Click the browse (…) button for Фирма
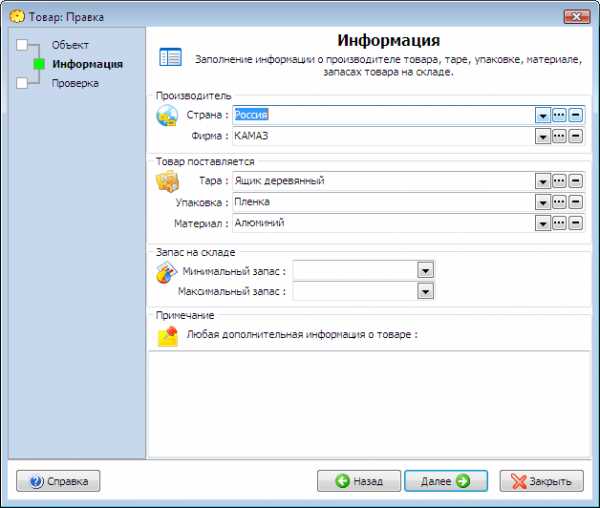This screenshot has height=508, width=600. point(560,135)
